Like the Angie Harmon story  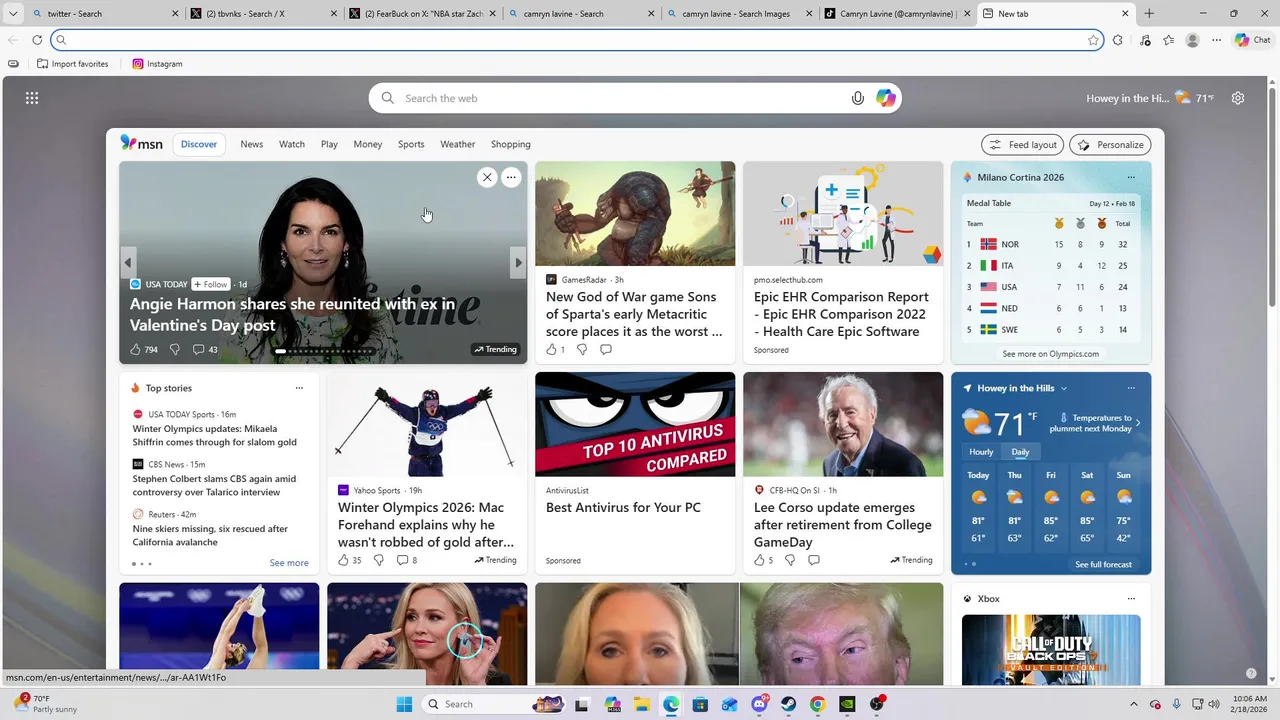coord(137,349)
